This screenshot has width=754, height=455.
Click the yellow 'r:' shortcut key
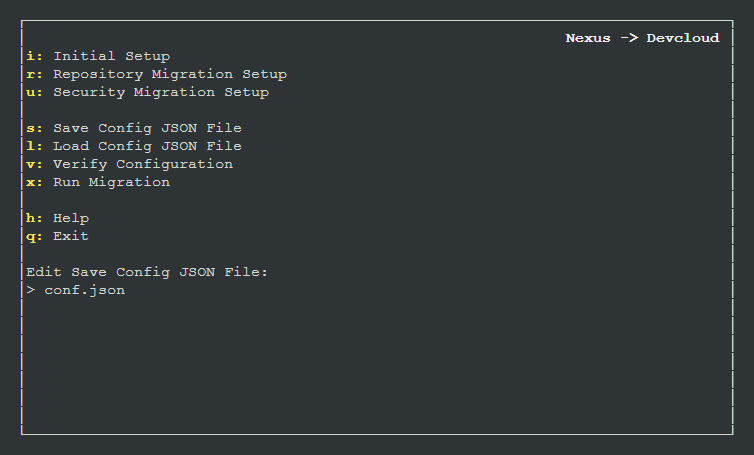click(x=34, y=74)
